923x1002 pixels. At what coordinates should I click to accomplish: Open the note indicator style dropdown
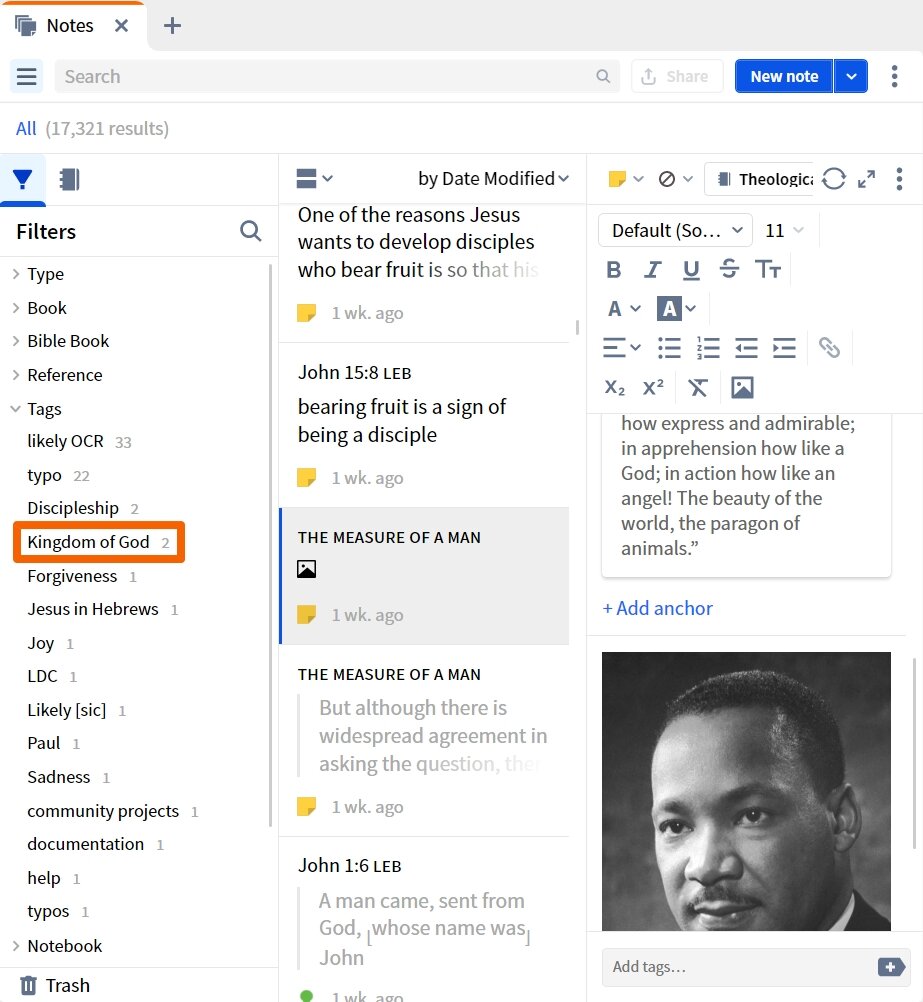(x=676, y=179)
